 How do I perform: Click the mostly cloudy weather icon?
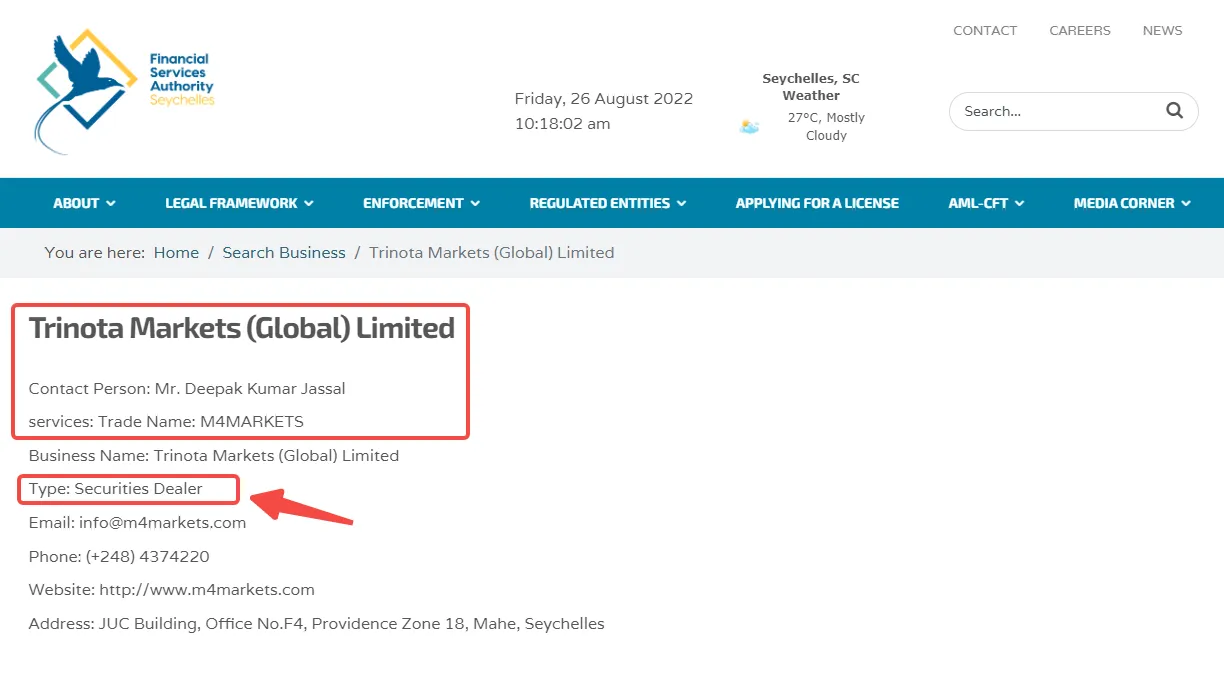click(749, 127)
